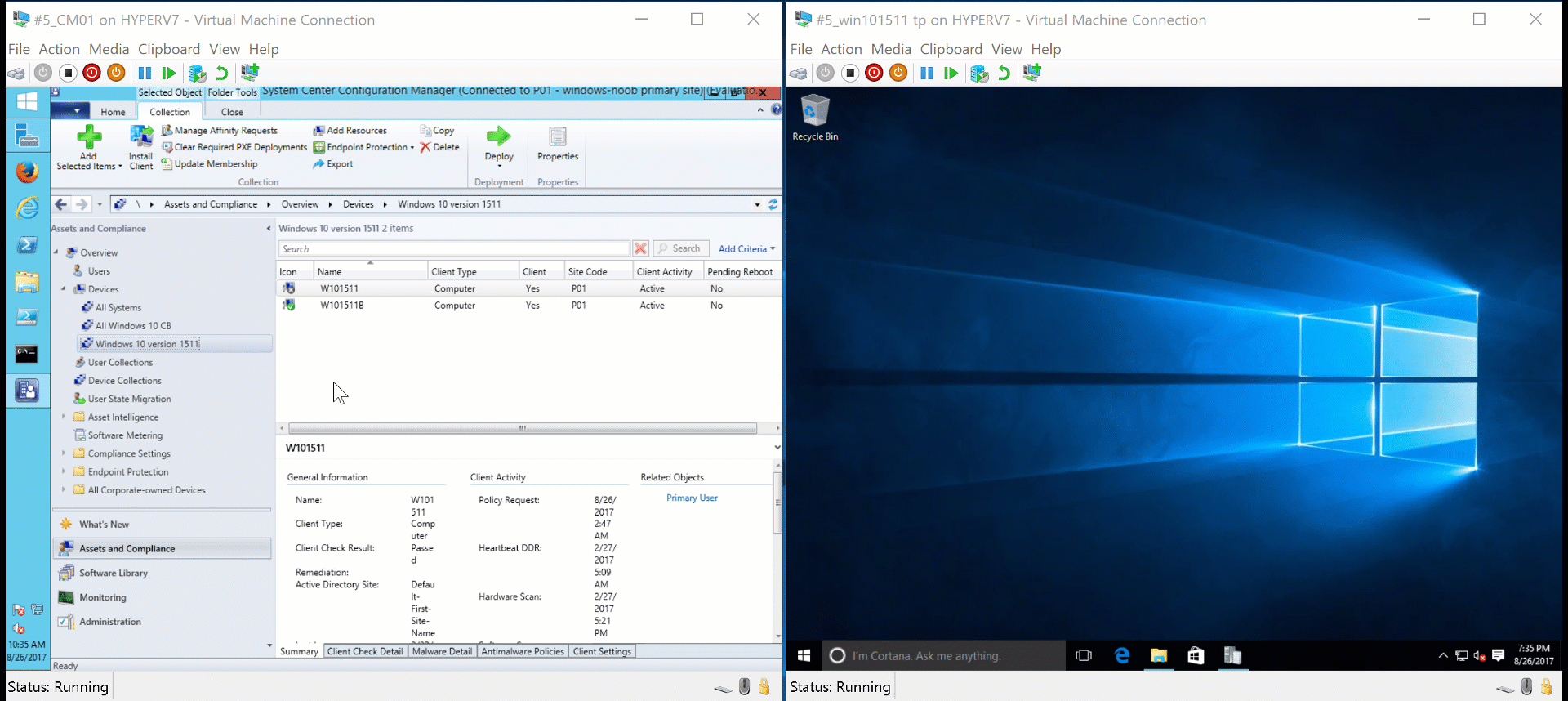
Task: Click Install Client ribbon icon
Action: pos(140,147)
